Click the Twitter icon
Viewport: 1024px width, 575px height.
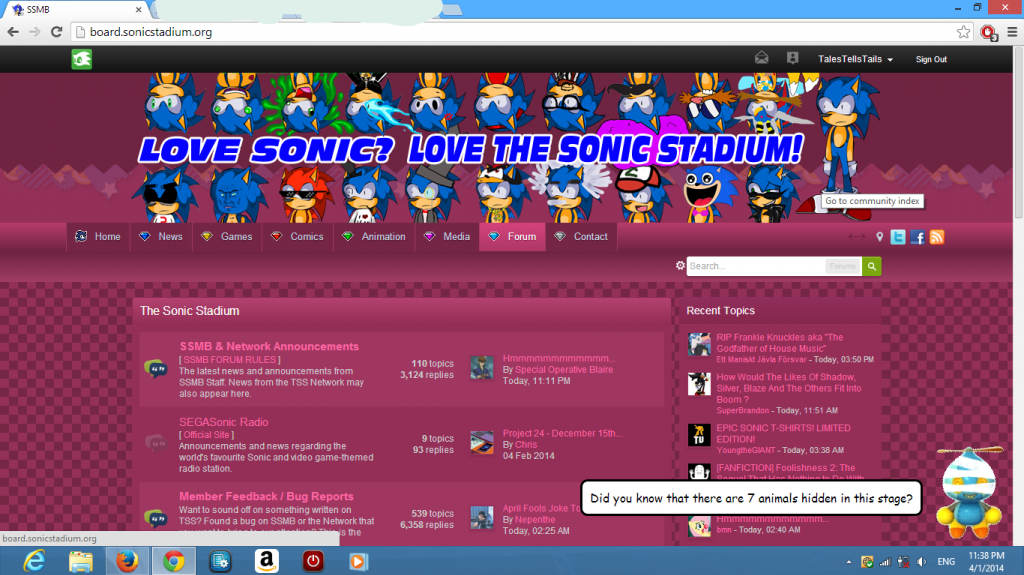pos(898,237)
